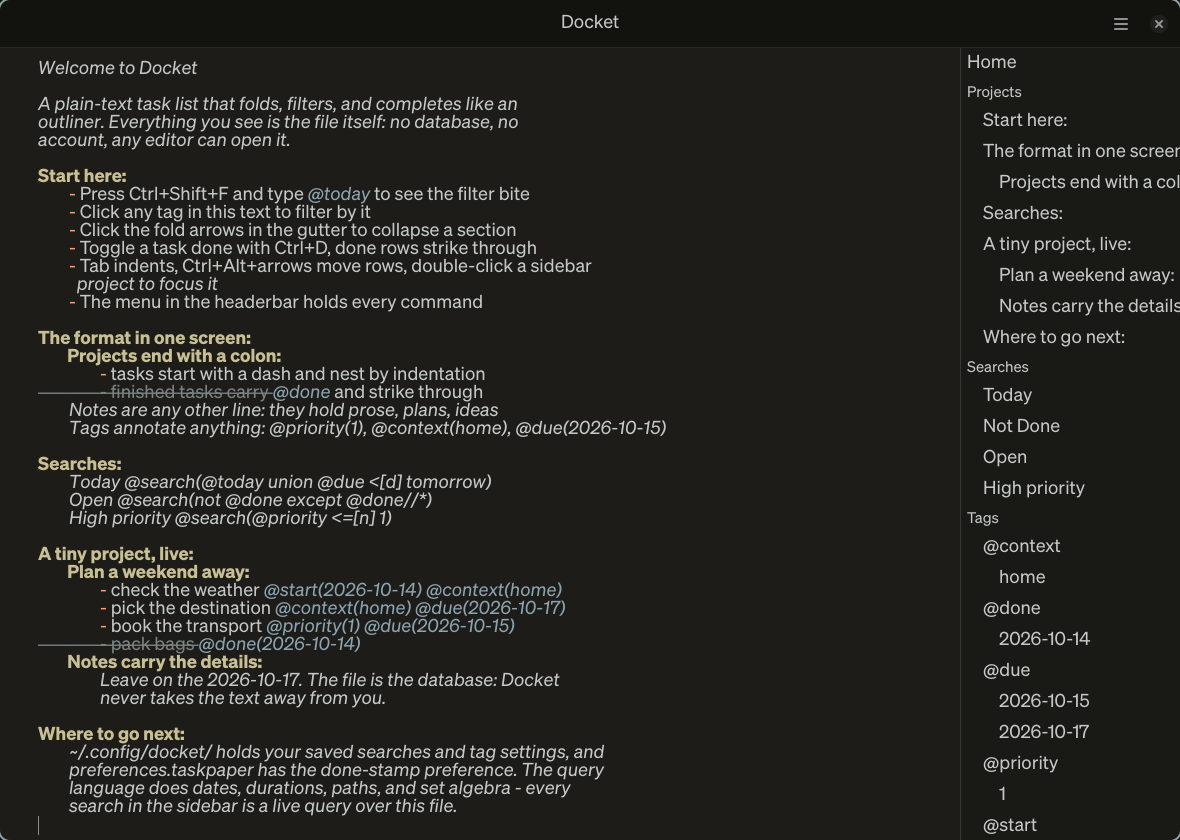Image resolution: width=1180 pixels, height=840 pixels.
Task: Filter by due date 2026-10-15 in sidebar
Action: pos(1044,700)
